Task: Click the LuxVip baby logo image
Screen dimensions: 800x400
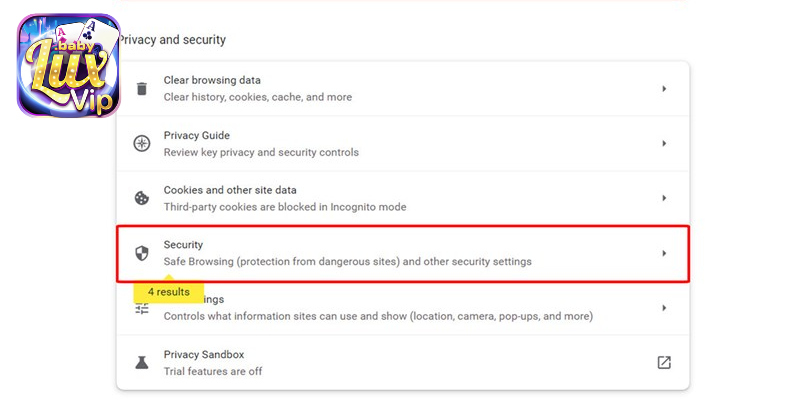Action: [x=69, y=65]
